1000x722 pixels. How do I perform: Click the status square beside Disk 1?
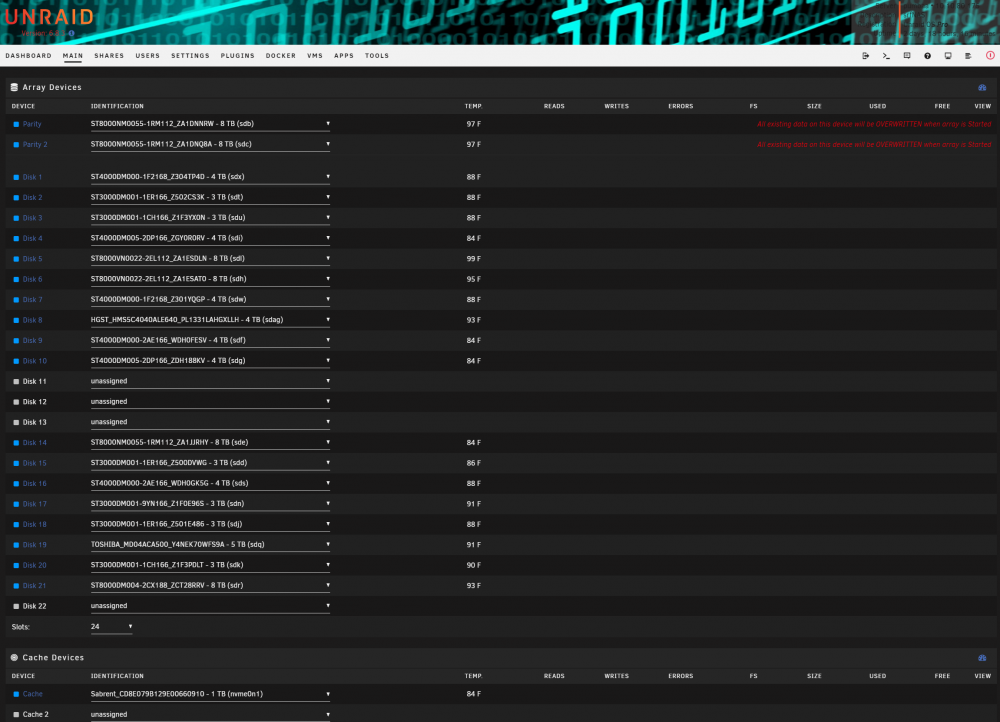tap(16, 177)
